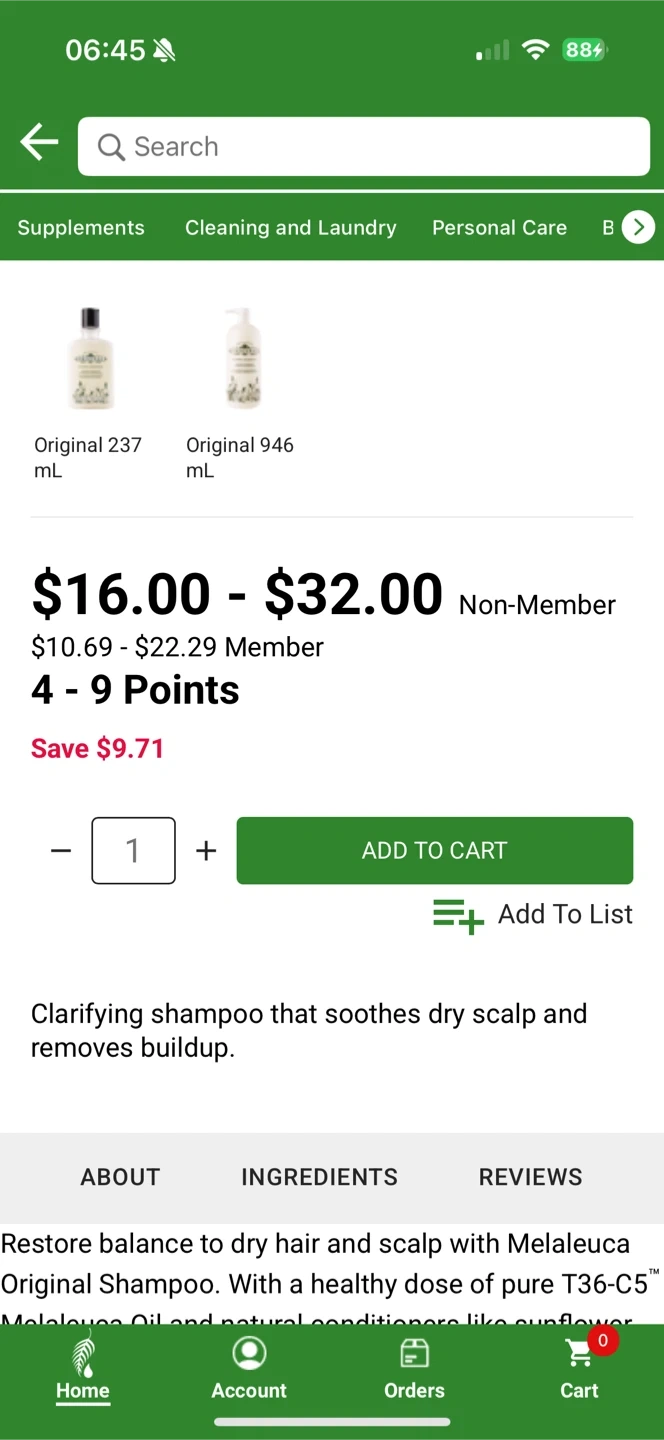Screen dimensions: 664x1440
Task: Tap the Add To List icon
Action: click(458, 915)
